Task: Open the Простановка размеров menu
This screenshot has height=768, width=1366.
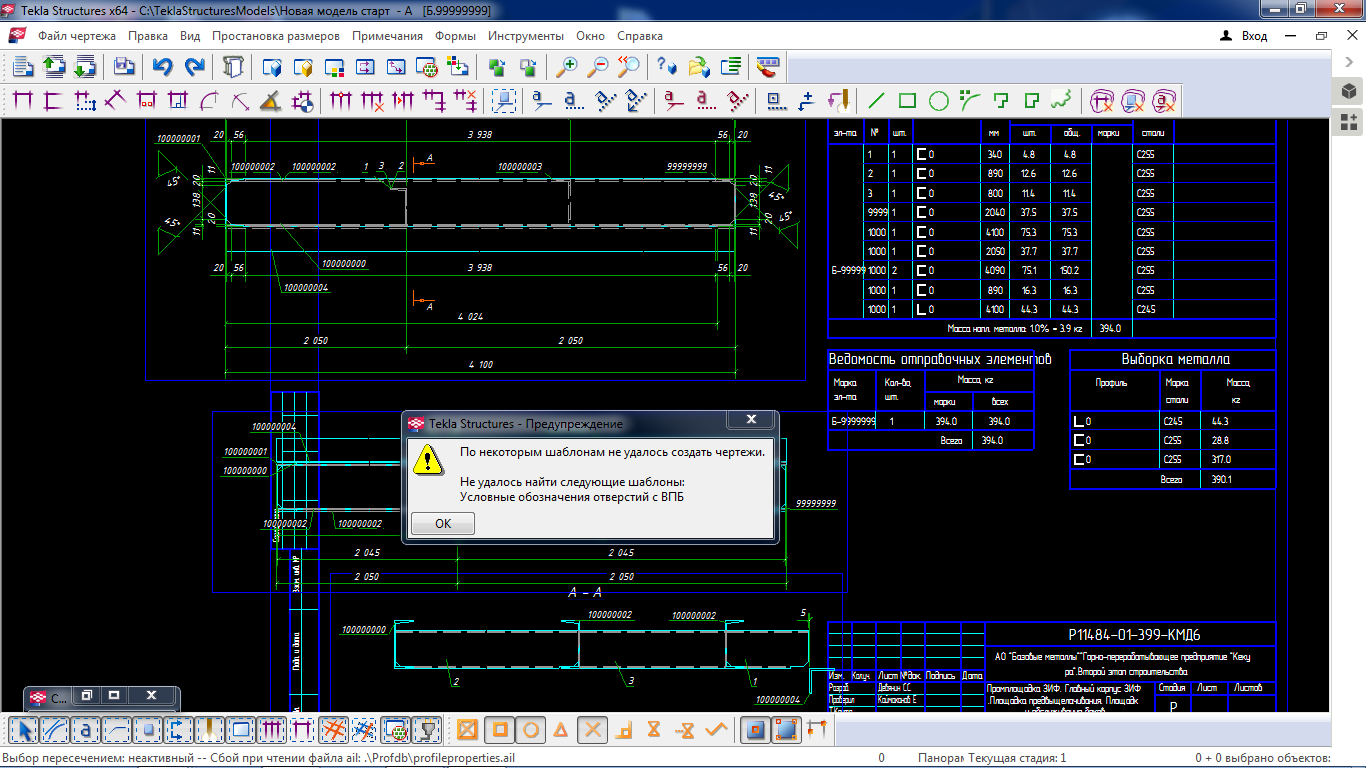Action: coord(275,36)
